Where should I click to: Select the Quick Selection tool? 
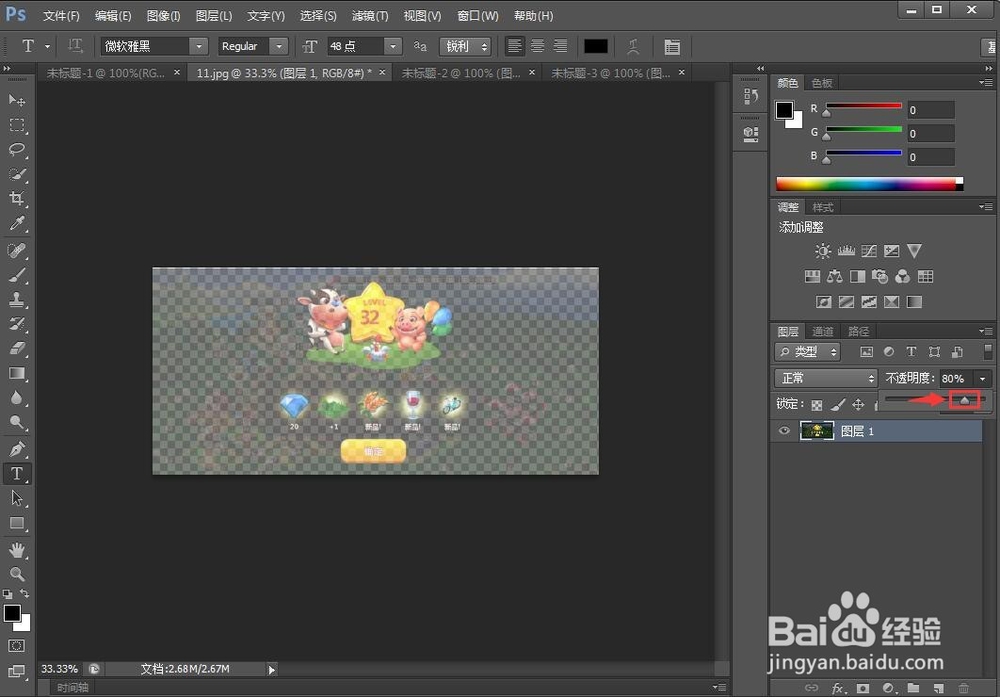pyautogui.click(x=17, y=174)
